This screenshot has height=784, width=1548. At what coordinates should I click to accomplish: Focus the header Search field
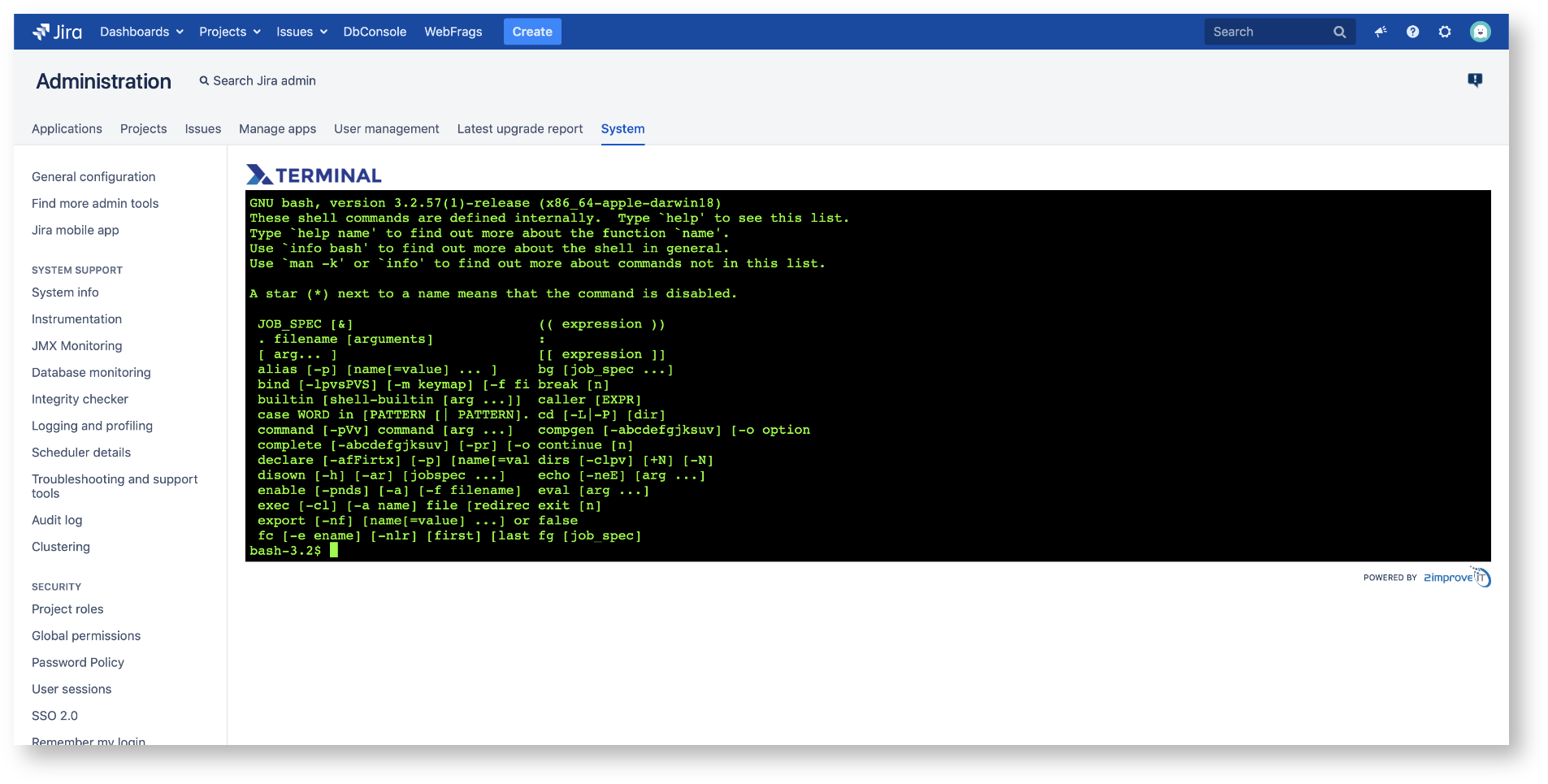(1280, 32)
